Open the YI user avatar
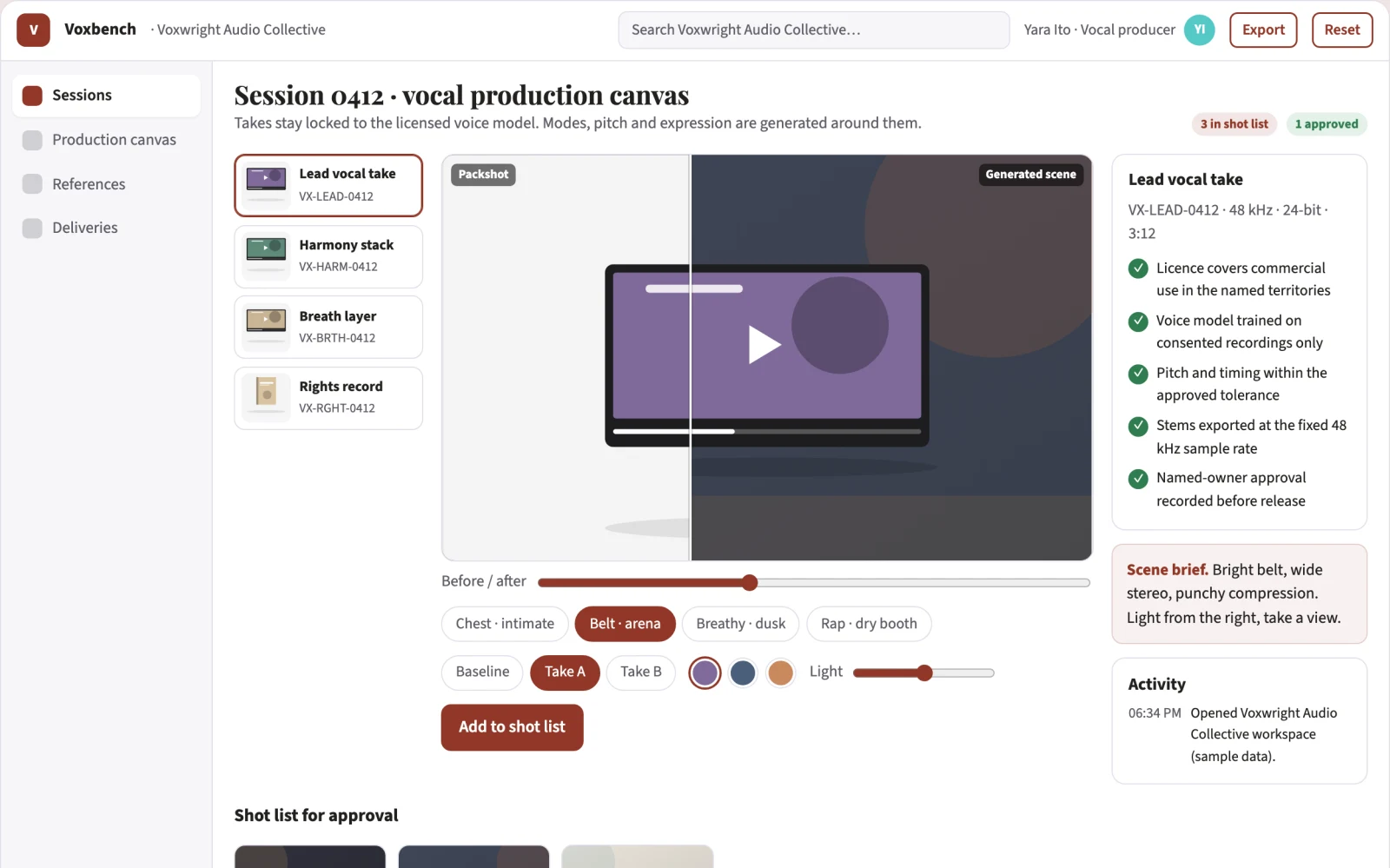The height and width of the screenshot is (868, 1390). click(x=1199, y=30)
